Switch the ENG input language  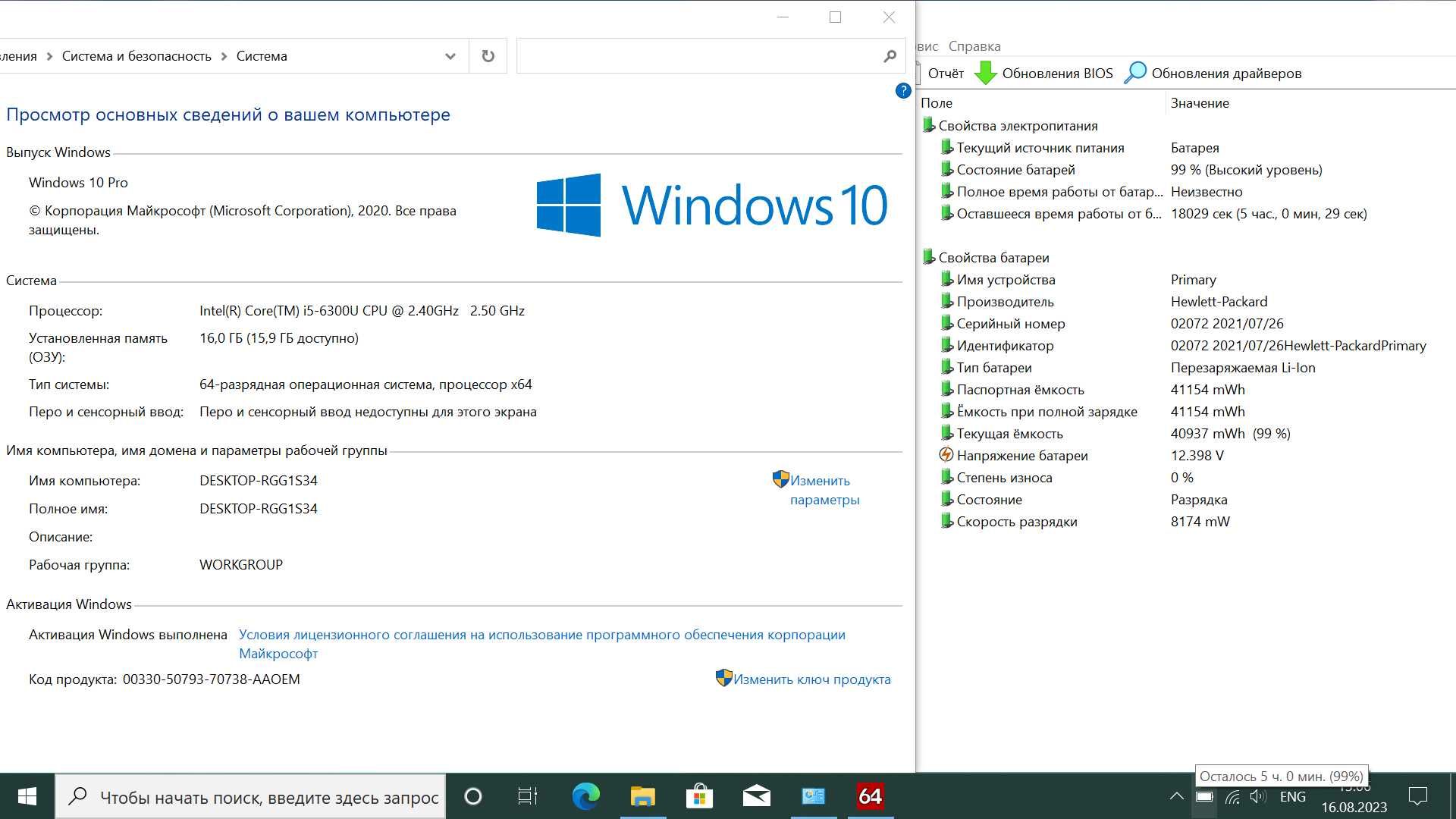tap(1293, 796)
